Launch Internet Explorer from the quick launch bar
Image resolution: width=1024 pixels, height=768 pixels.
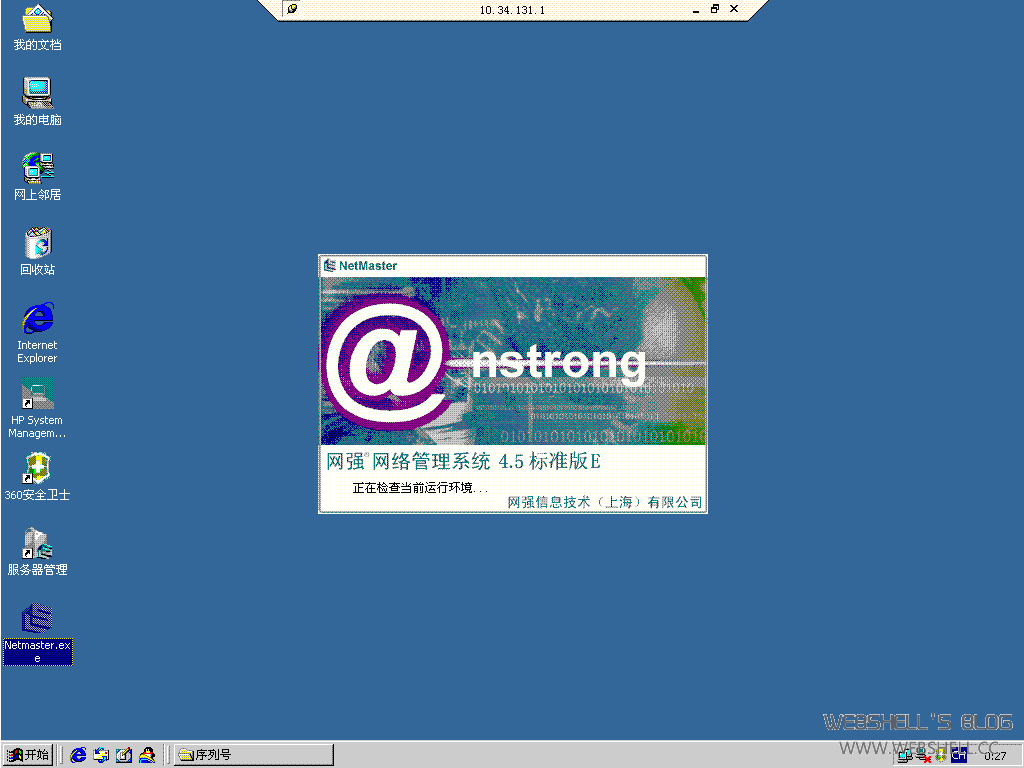point(78,755)
